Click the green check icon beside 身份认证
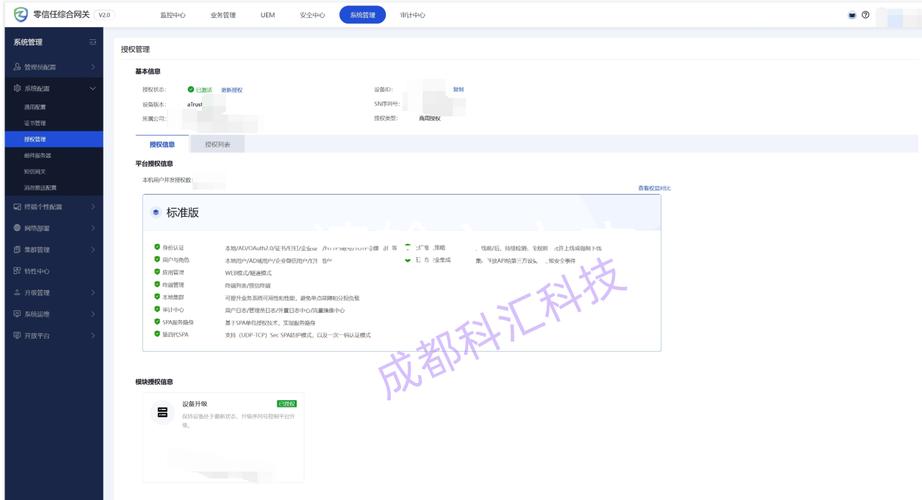 point(157,247)
